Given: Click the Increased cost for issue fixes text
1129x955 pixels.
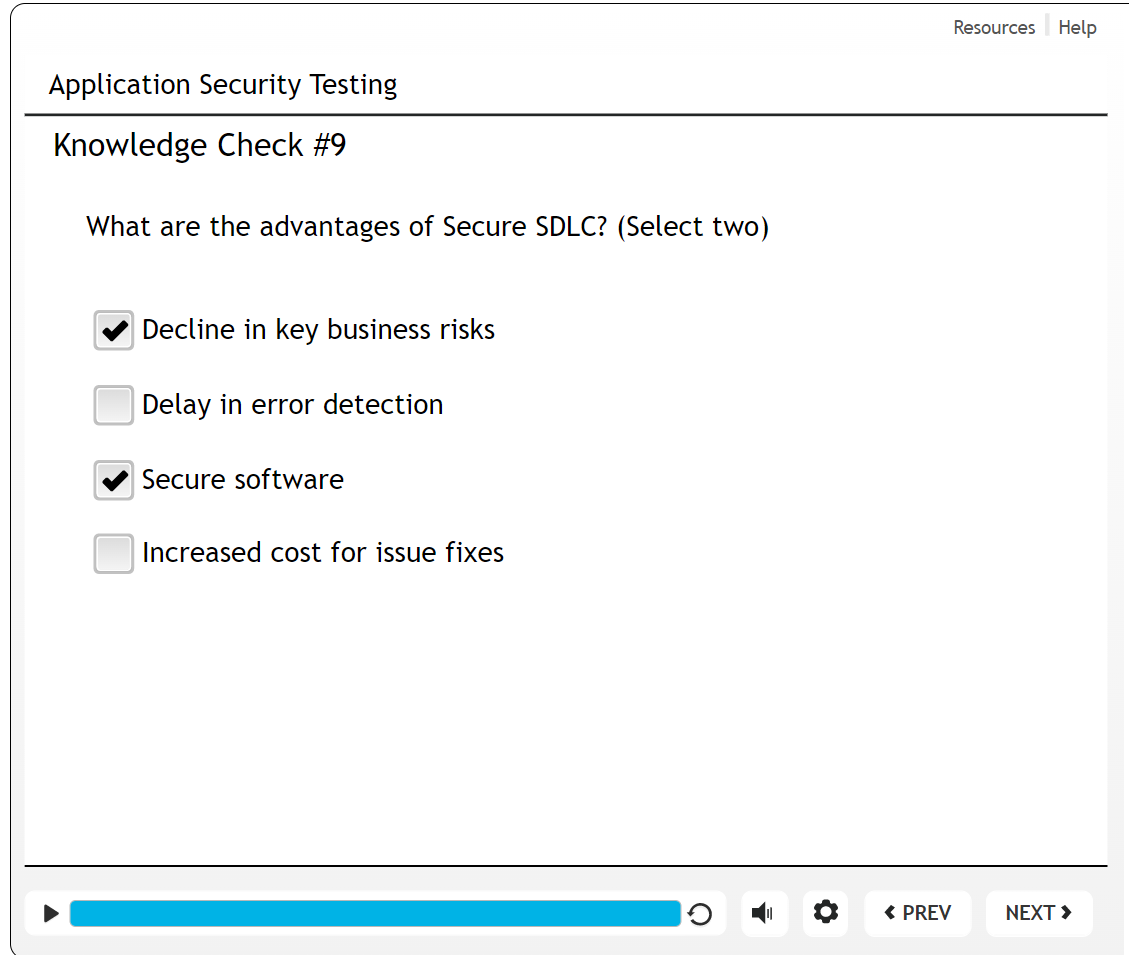Looking at the screenshot, I should click(322, 553).
